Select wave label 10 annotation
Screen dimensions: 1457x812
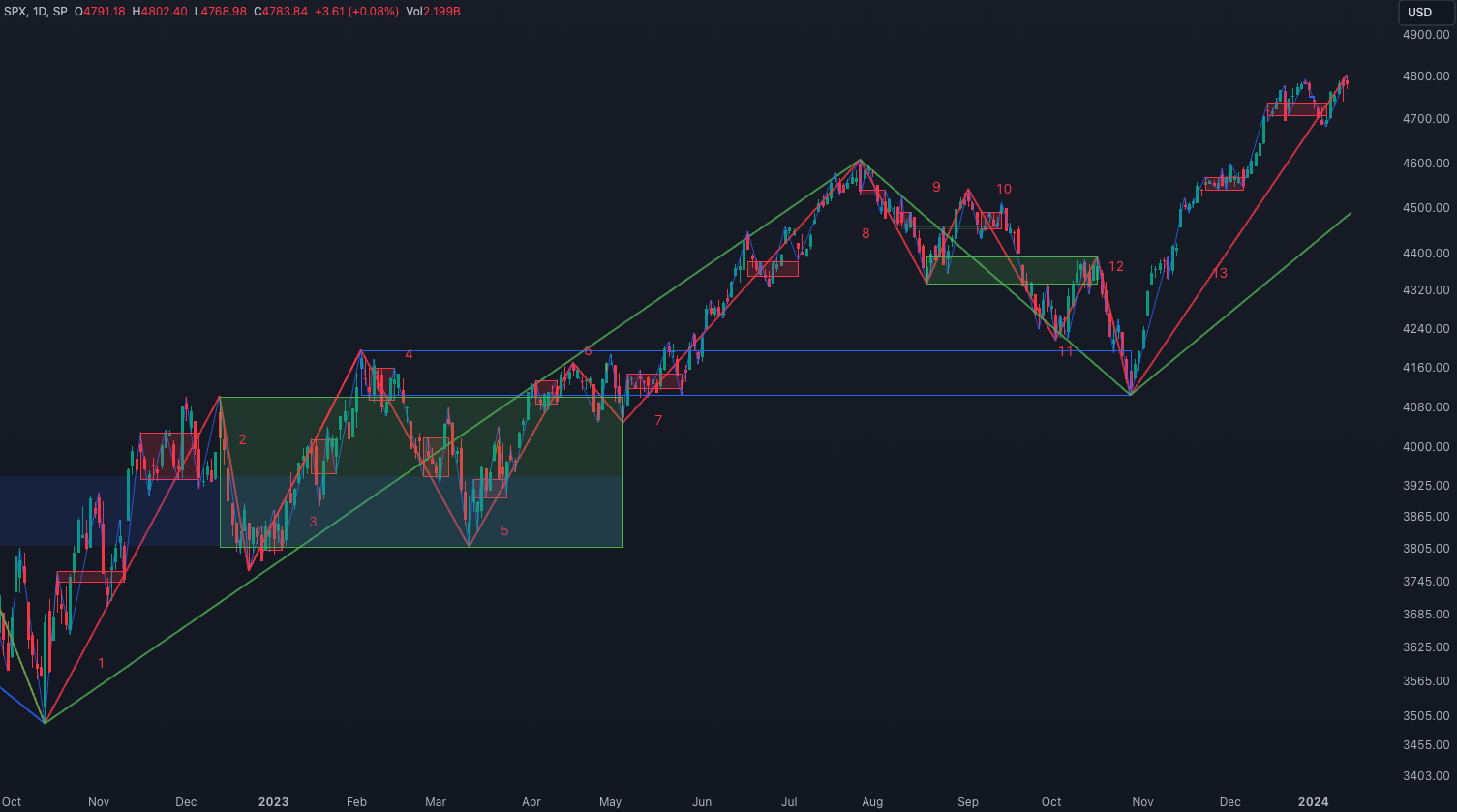[x=1003, y=190]
